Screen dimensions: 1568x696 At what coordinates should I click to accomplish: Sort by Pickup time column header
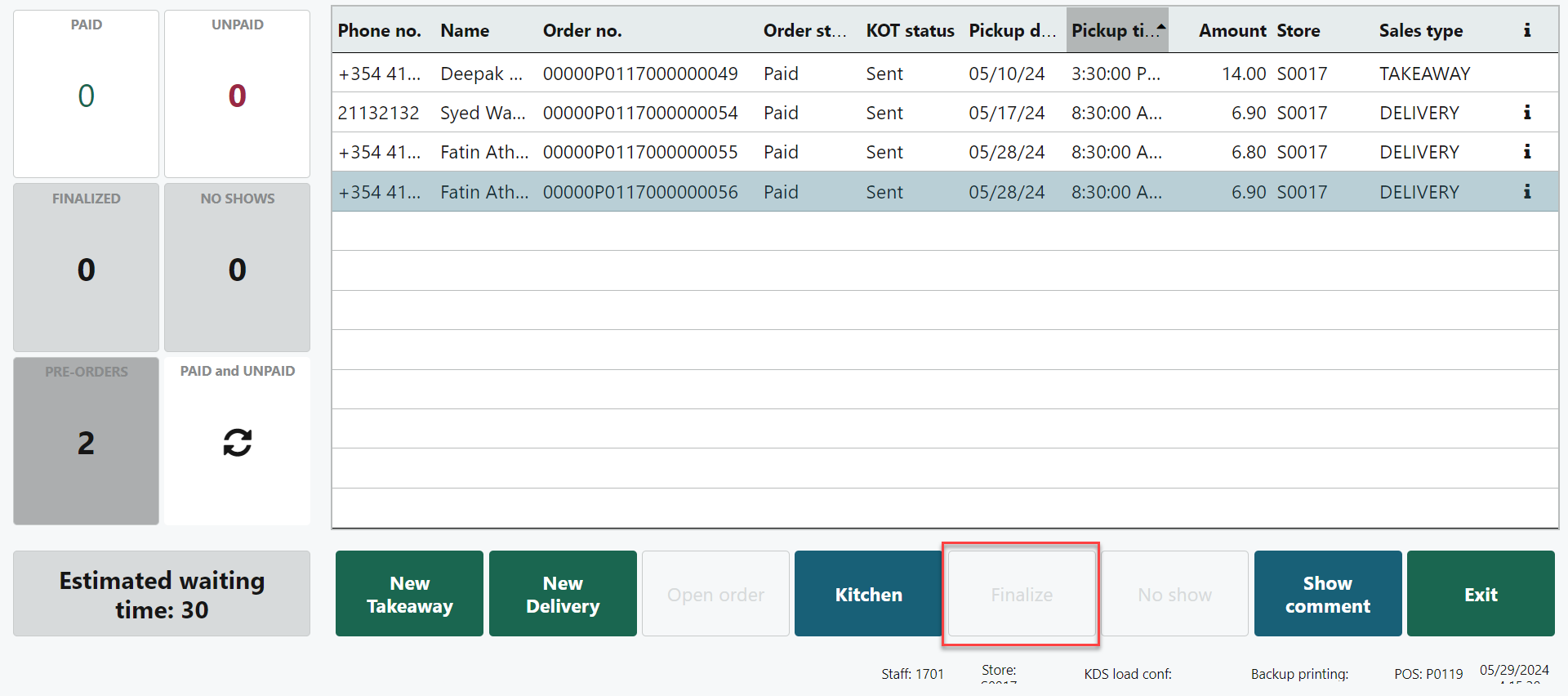point(1116,30)
